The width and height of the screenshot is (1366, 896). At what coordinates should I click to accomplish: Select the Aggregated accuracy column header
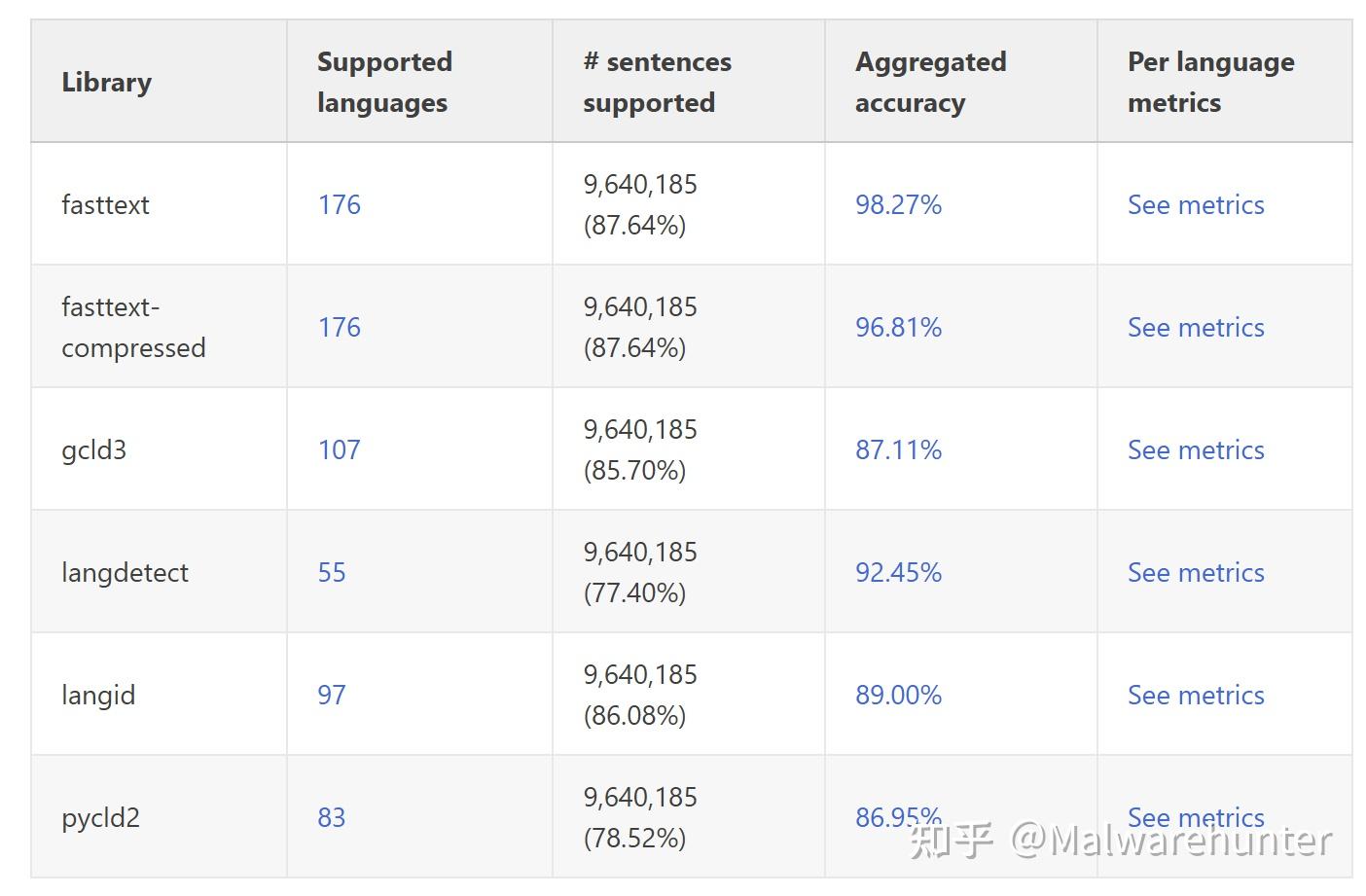tap(930, 82)
